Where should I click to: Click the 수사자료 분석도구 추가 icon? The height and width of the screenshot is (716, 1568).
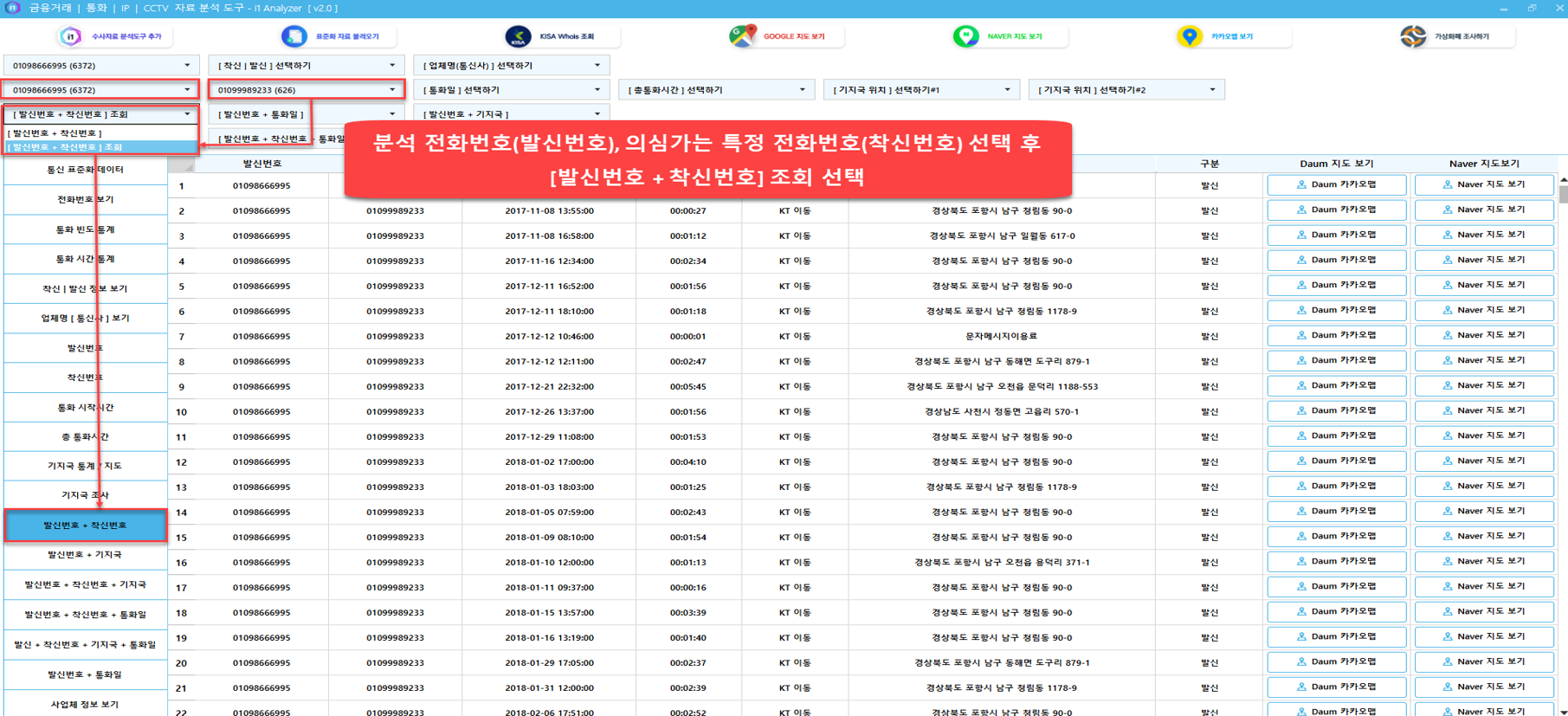pos(71,36)
